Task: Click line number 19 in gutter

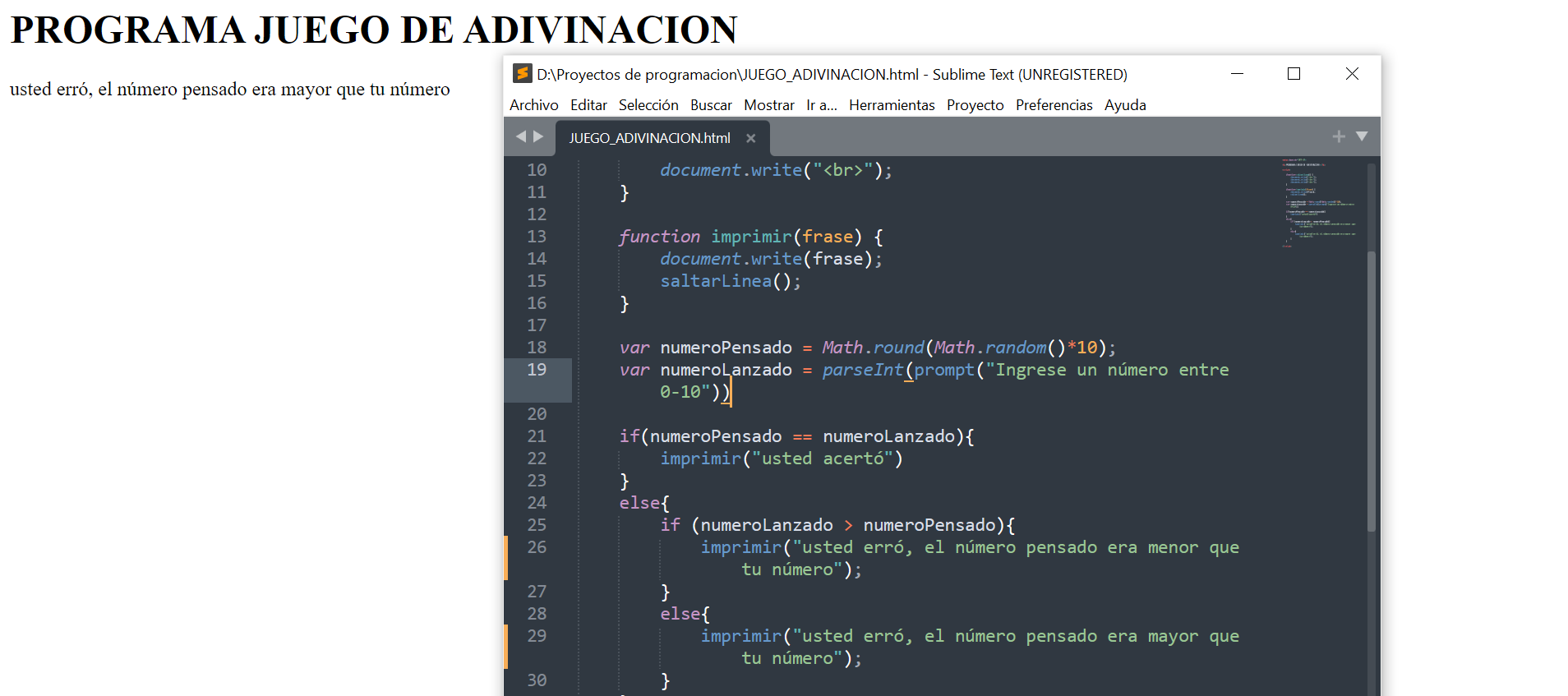Action: coord(537,370)
